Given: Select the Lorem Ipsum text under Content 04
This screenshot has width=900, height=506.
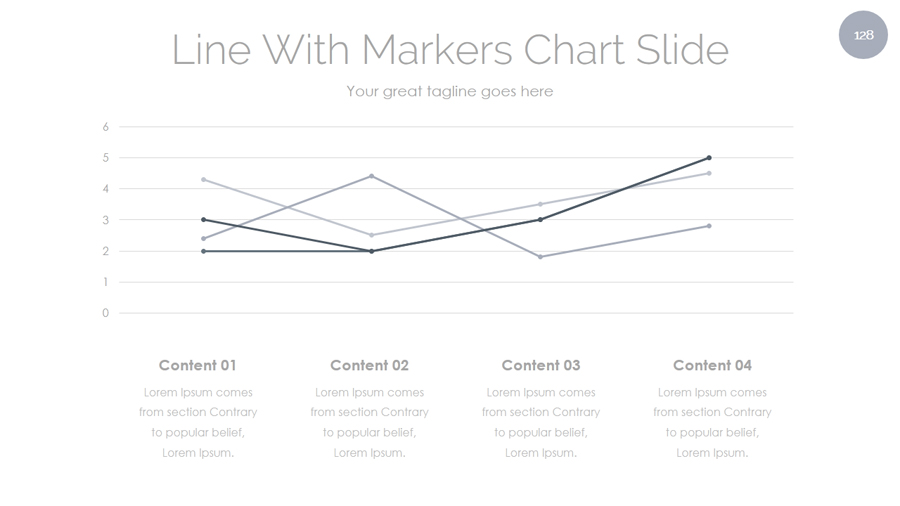Looking at the screenshot, I should tap(712, 422).
